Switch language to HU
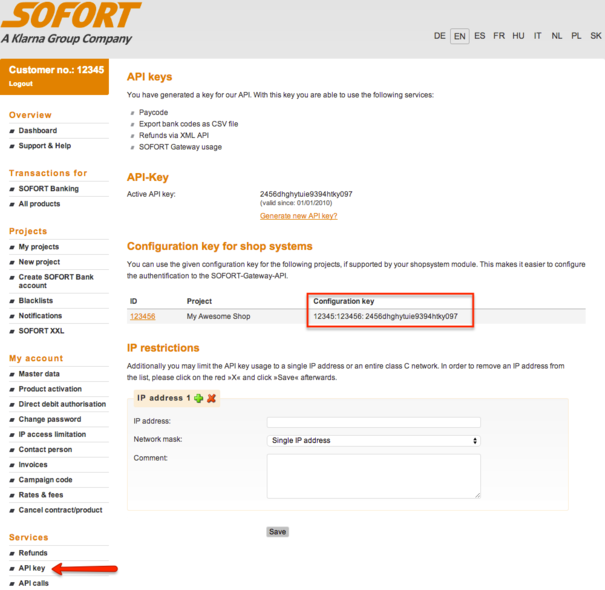Viewport: 605px width, 590px height. pyautogui.click(x=518, y=36)
